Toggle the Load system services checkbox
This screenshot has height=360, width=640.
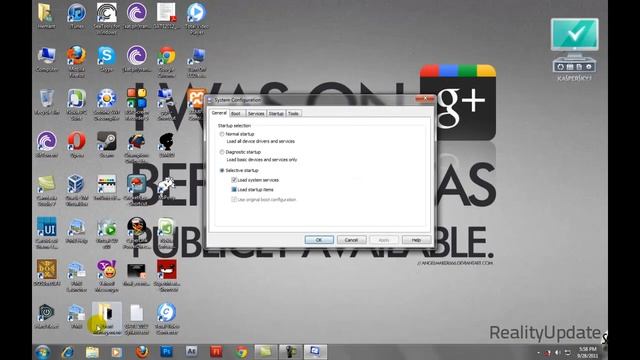click(x=234, y=180)
